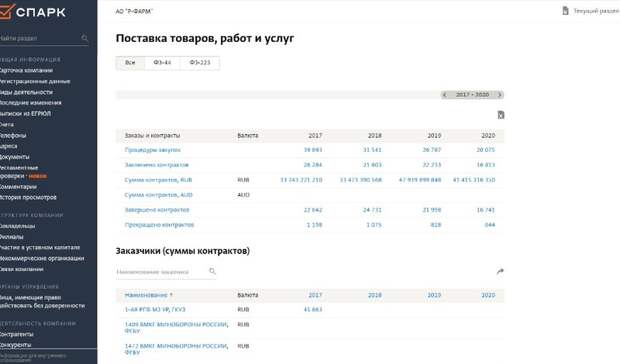620x364 pixels.
Task: Click the 2020 RUB contract sum value
Action: click(x=474, y=180)
